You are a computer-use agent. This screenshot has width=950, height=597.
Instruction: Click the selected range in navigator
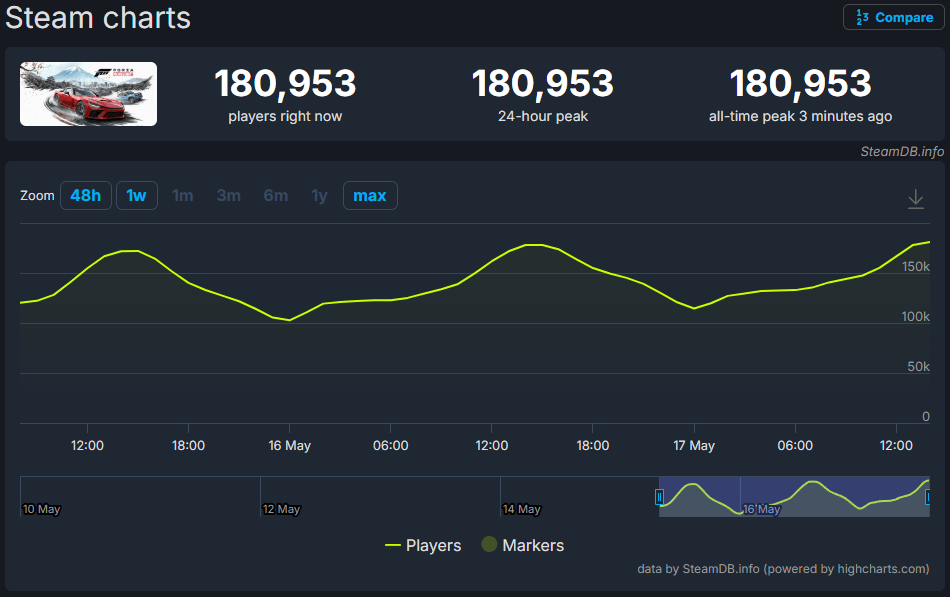[794, 496]
